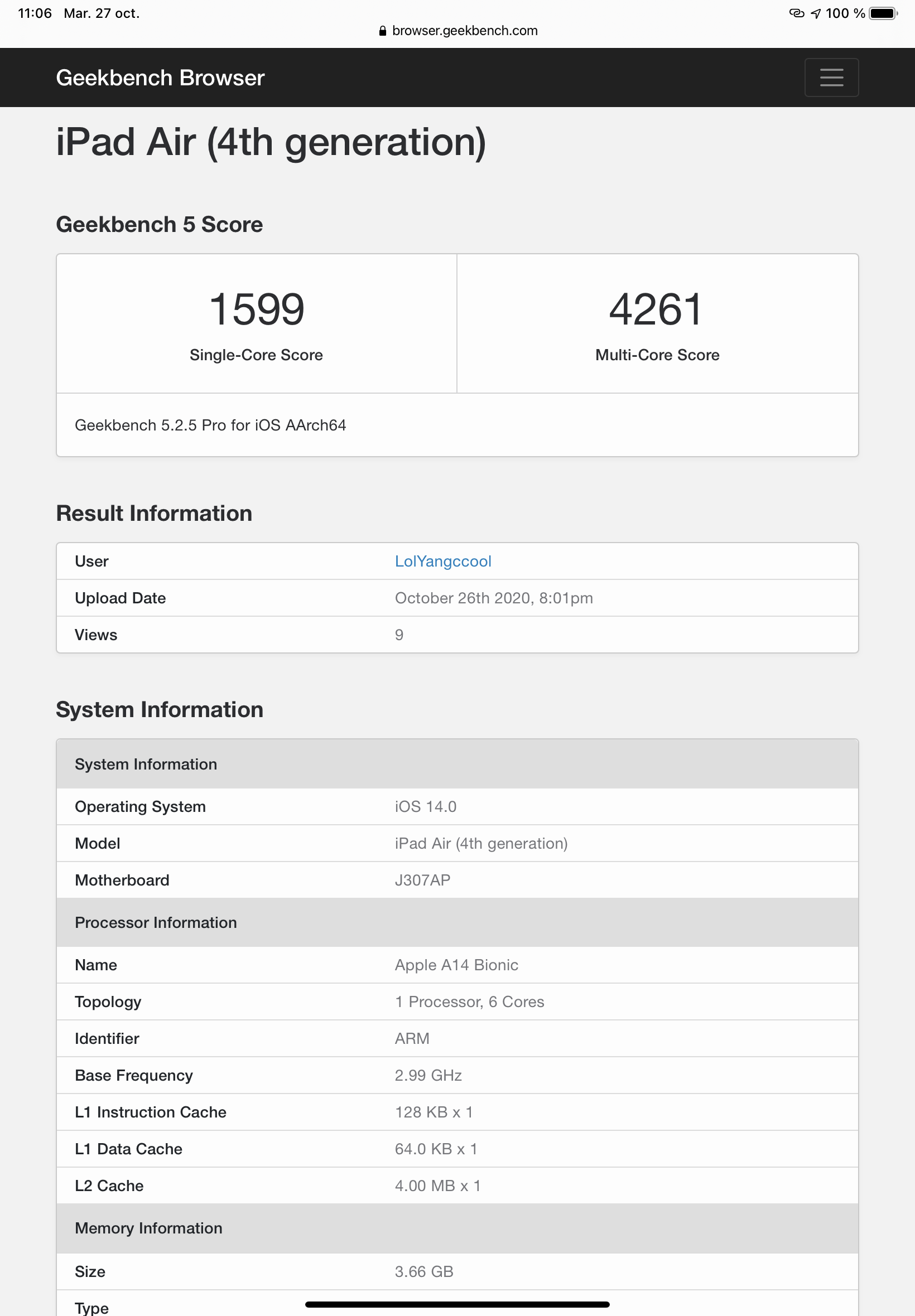Click the Result Information heading
The image size is (915, 1316).
(154, 514)
